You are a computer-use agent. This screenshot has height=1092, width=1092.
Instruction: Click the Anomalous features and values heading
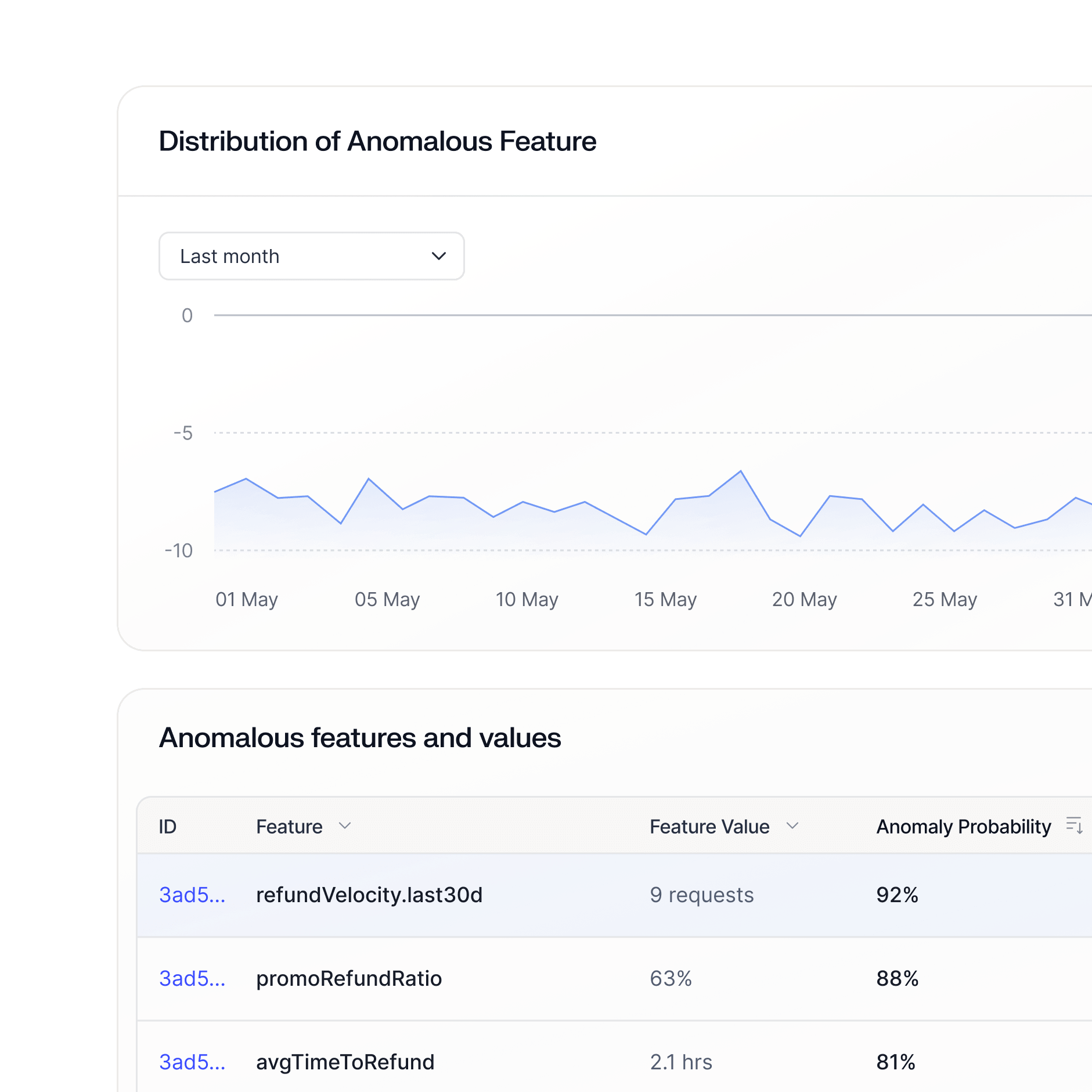pos(360,738)
